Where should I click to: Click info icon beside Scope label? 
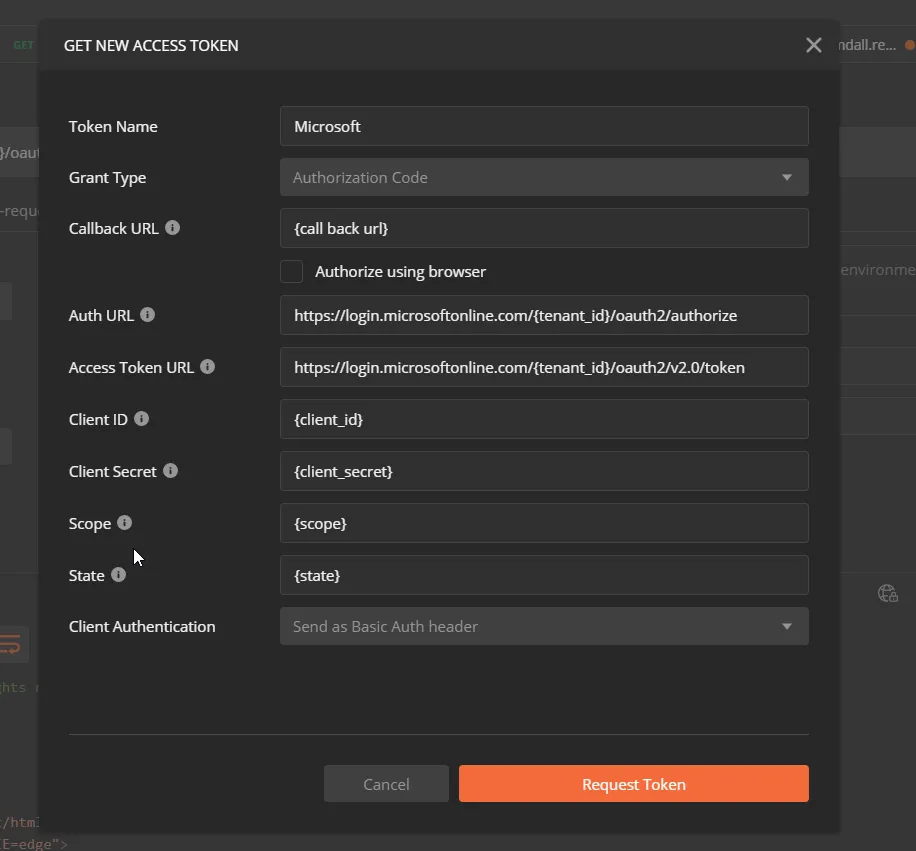pos(125,523)
